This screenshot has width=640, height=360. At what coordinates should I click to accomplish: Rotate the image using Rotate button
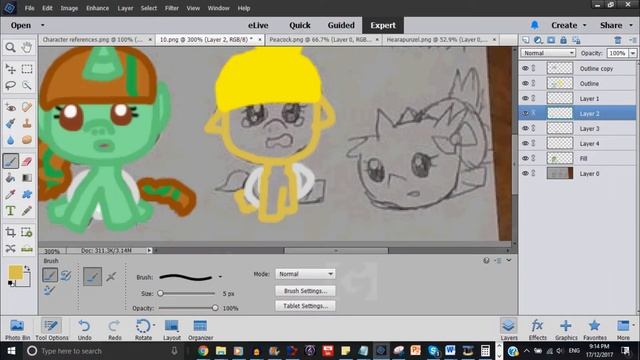coord(143,329)
